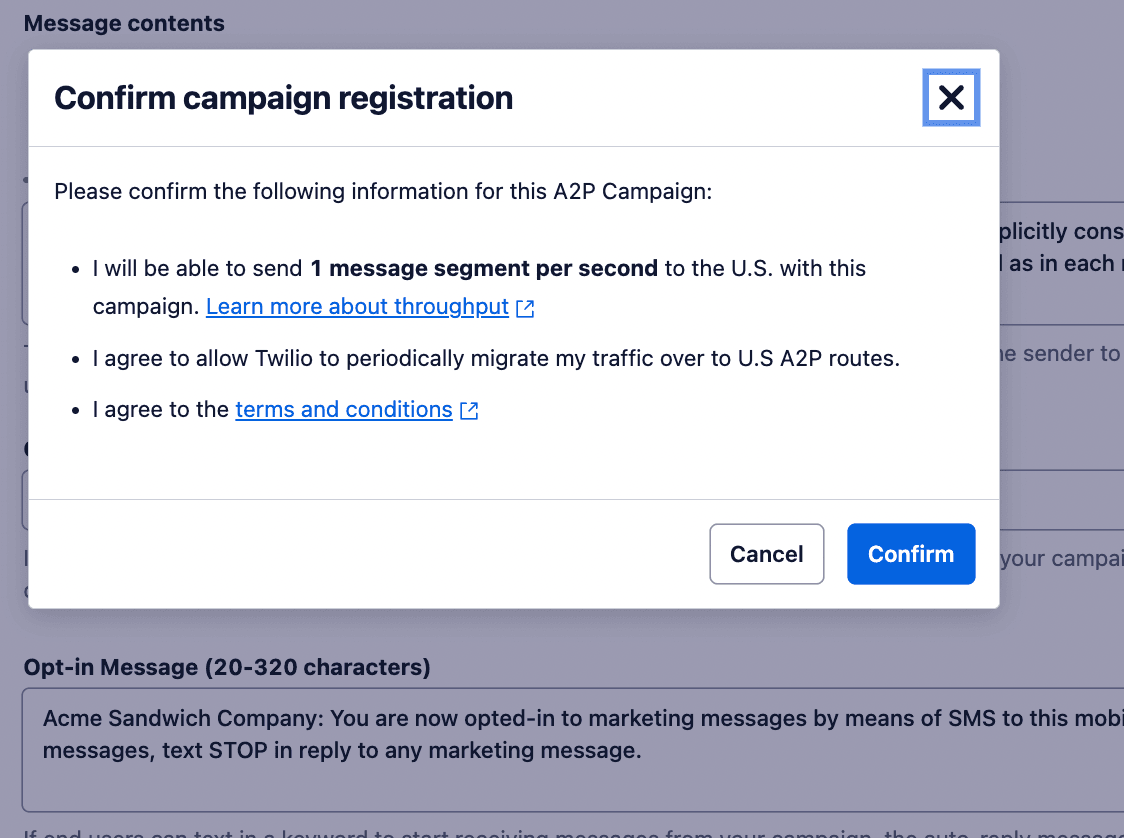This screenshot has width=1124, height=838.
Task: Open the terms and conditions page
Action: pos(343,409)
